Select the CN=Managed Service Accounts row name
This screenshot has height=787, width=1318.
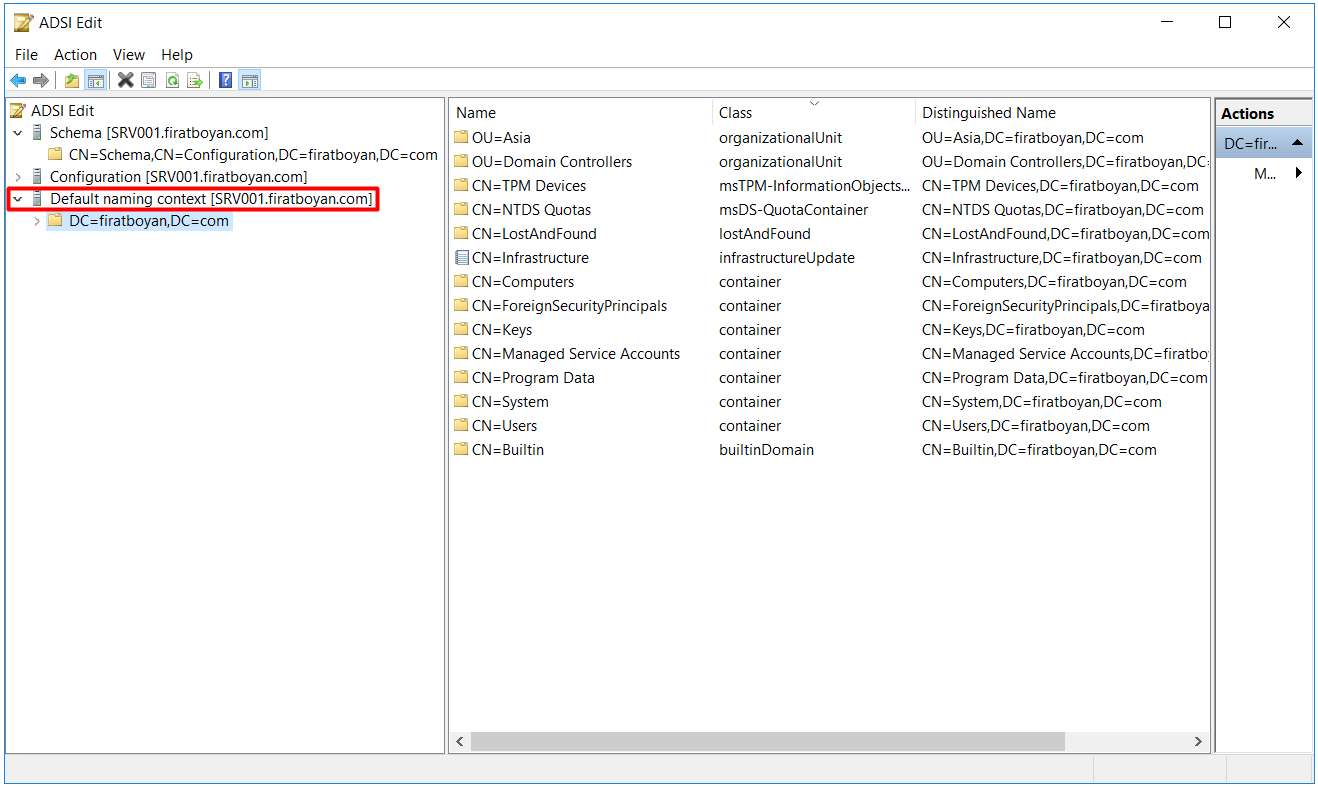[x=576, y=354]
